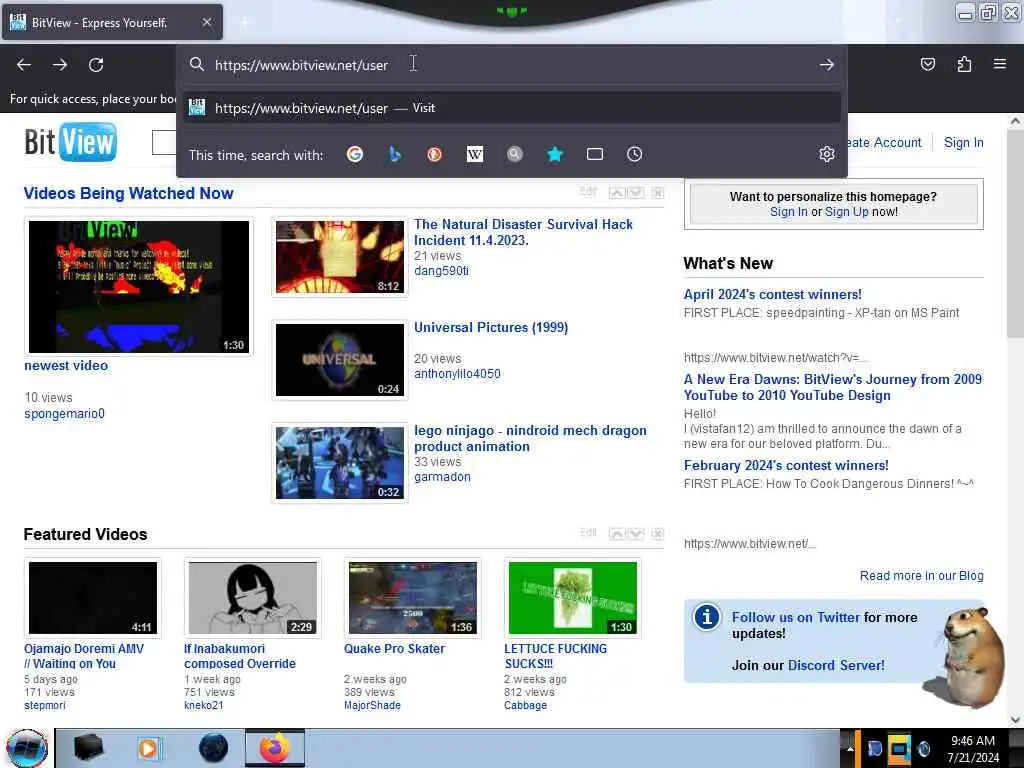Click Sign Up in personalize box
Viewport: 1024px width, 768px height.
[x=846, y=212]
